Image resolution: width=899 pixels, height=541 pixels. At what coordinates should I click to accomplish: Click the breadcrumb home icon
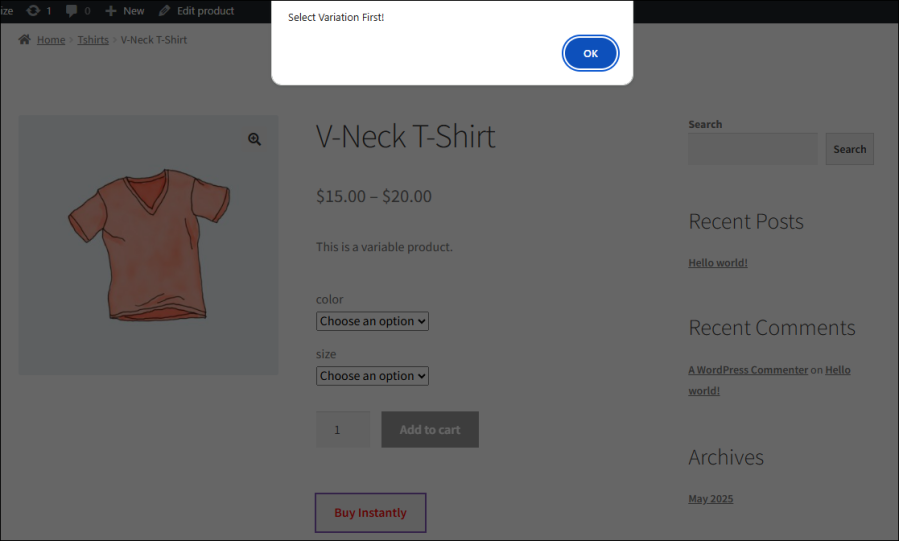tap(24, 40)
